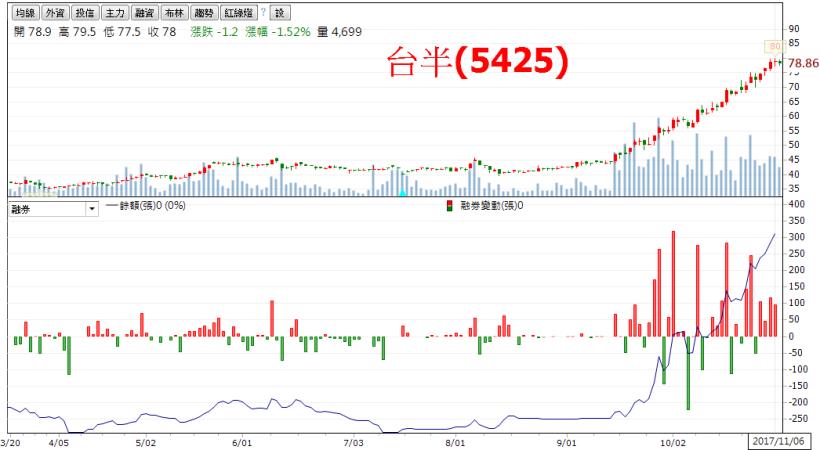Open the 融券 indicator dropdown

(53, 209)
